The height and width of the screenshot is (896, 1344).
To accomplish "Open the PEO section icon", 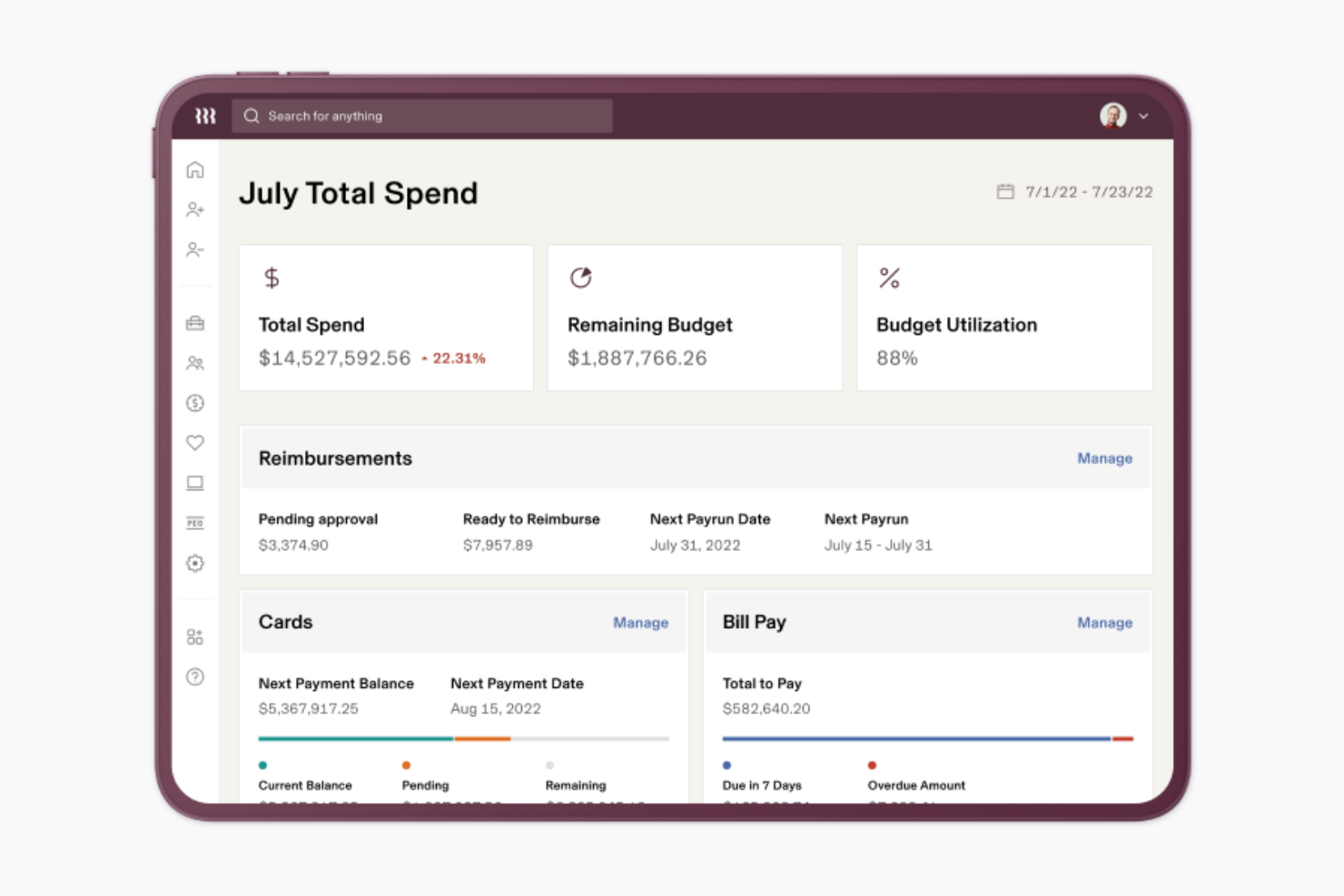I will (194, 523).
